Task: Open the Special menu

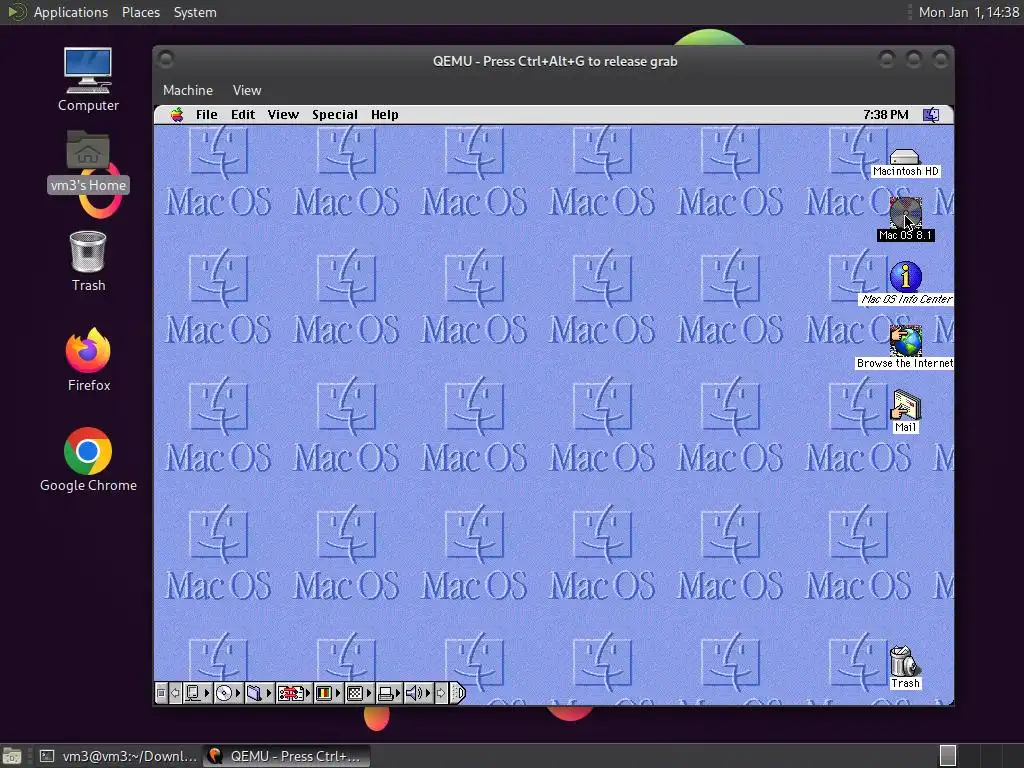Action: pyautogui.click(x=334, y=115)
